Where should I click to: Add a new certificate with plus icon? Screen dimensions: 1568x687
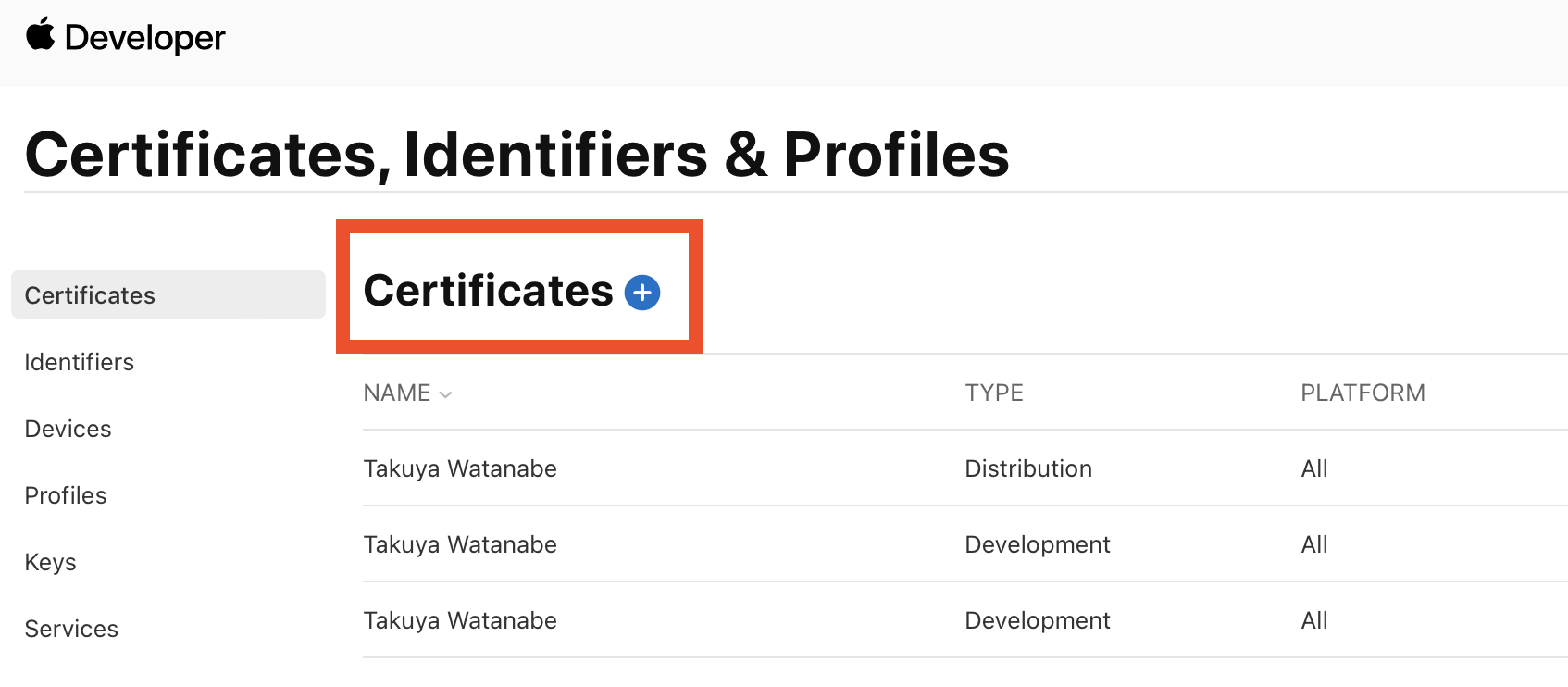coord(642,293)
